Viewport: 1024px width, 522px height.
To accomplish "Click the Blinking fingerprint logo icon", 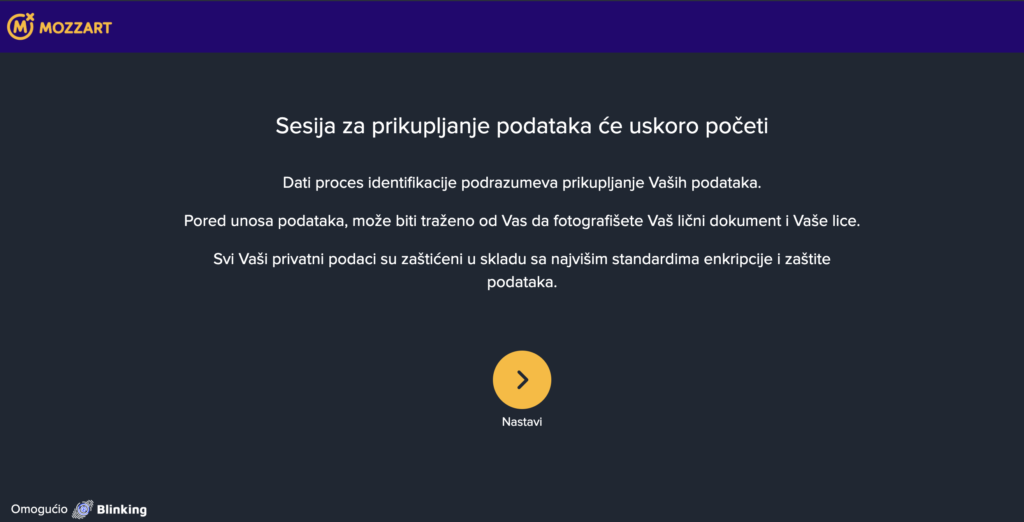I will pos(83,509).
